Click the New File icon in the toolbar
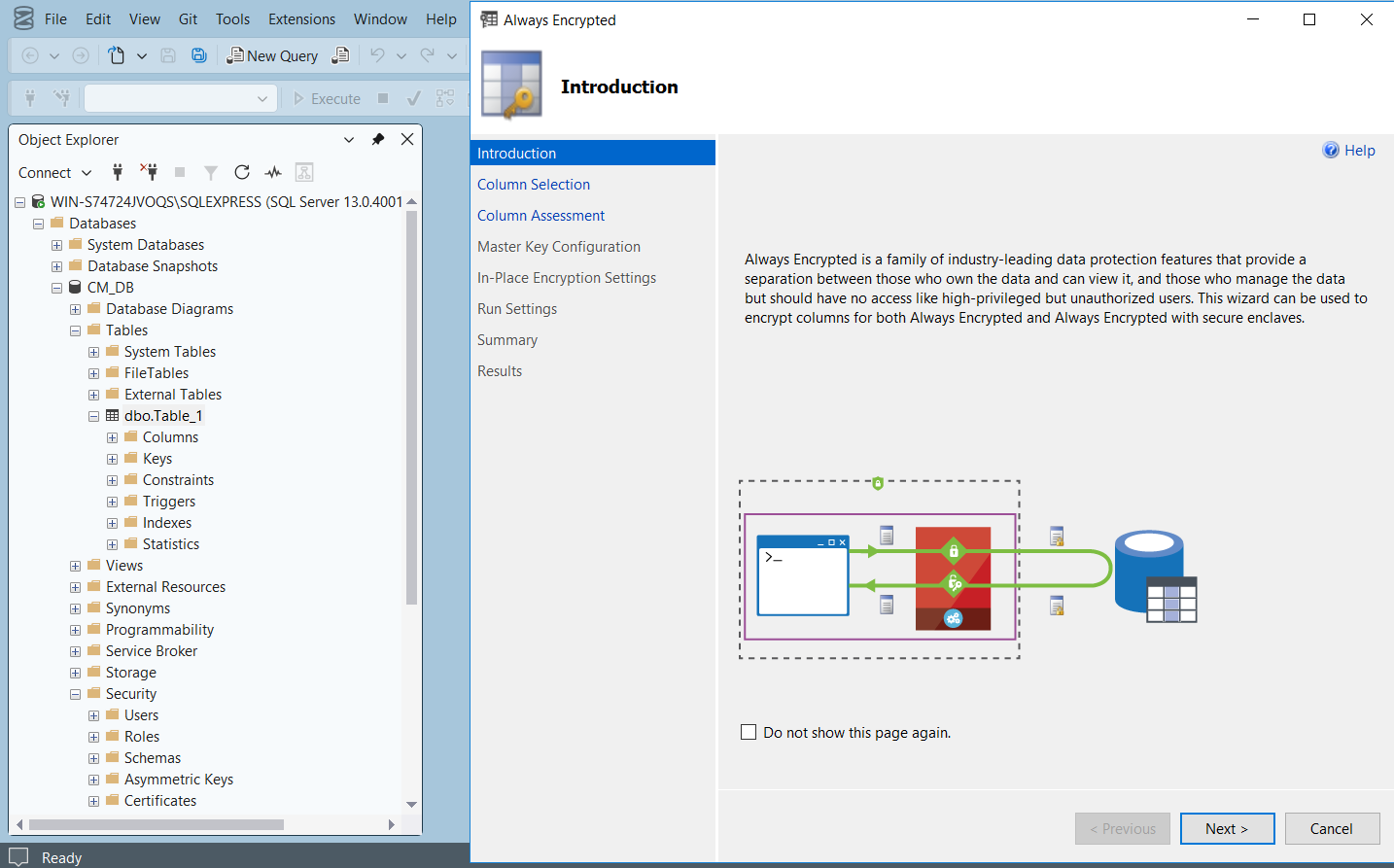Screen dimensions: 1394x868 click(x=117, y=55)
